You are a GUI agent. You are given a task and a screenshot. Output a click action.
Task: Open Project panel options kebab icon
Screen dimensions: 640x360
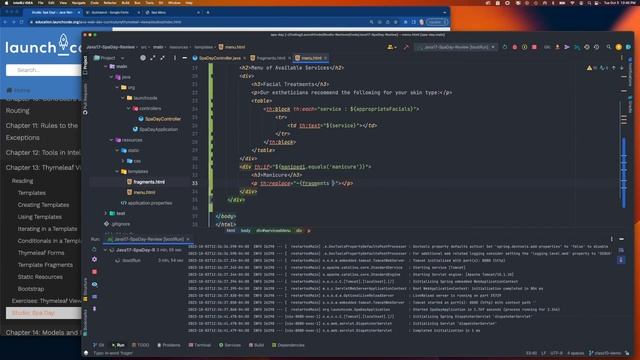point(175,58)
